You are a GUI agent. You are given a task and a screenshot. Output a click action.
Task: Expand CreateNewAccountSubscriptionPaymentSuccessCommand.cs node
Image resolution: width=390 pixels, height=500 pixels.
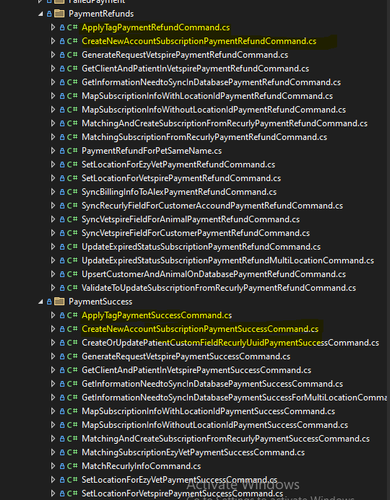(53, 329)
